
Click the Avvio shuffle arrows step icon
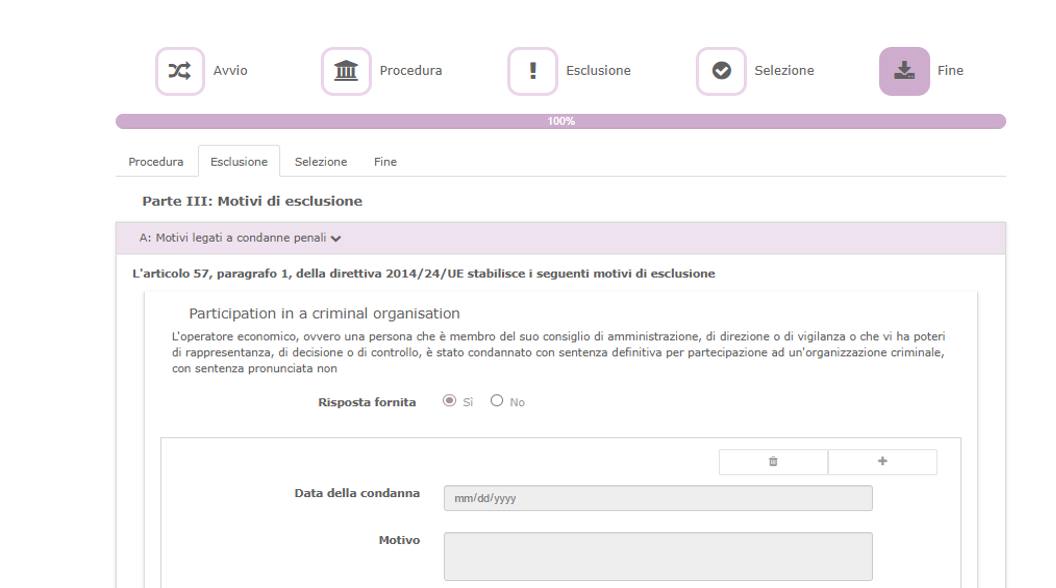[x=179, y=71]
